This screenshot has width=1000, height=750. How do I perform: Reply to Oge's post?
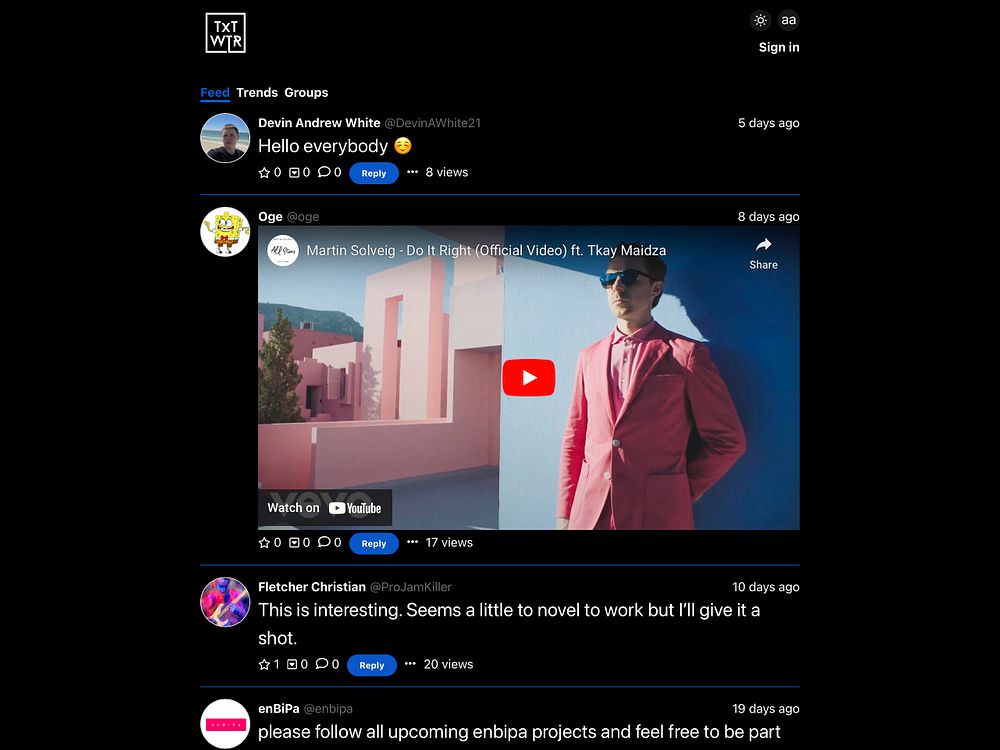374,543
